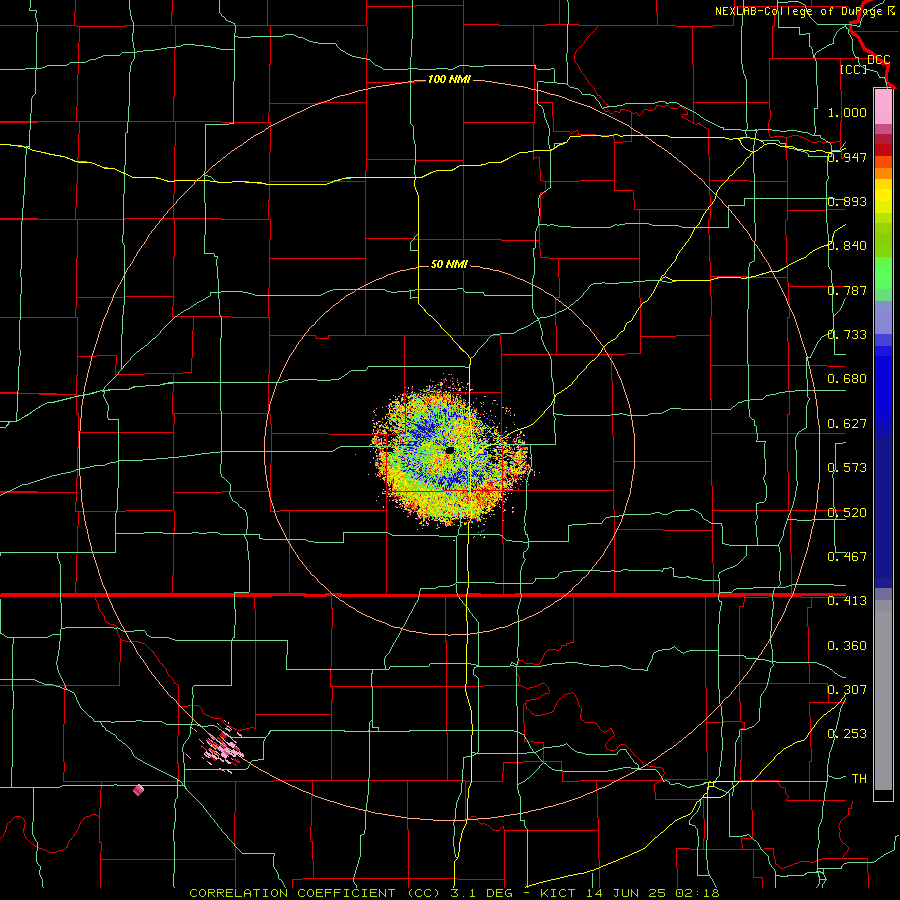The height and width of the screenshot is (900, 900).
Task: Select the 0.573 scale value
Action: pos(847,468)
